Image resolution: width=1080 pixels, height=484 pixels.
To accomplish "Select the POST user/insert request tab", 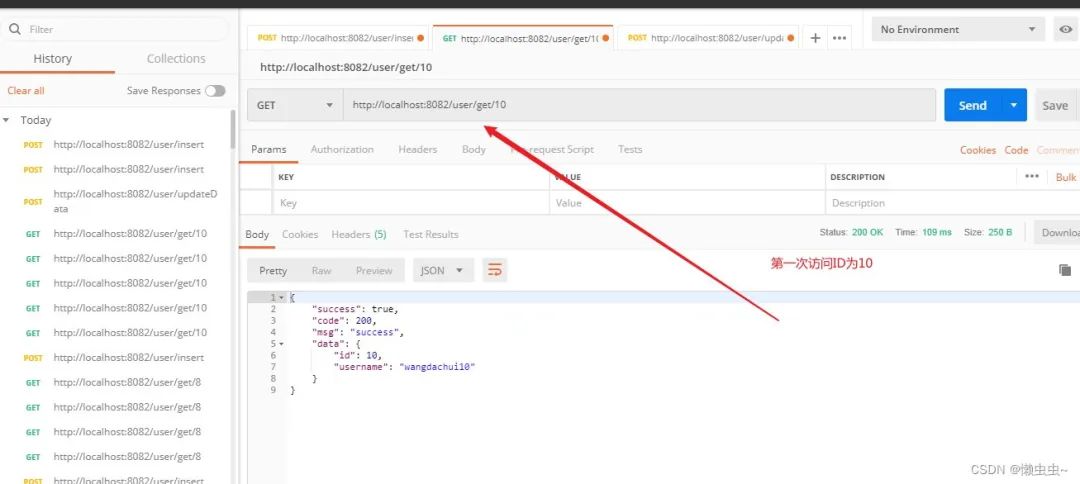I will [340, 38].
